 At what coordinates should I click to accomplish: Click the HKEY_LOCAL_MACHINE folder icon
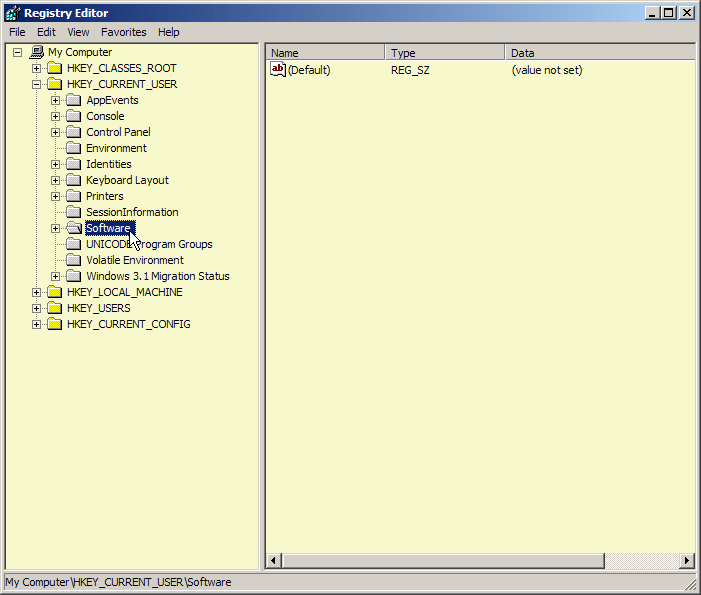[x=55, y=292]
